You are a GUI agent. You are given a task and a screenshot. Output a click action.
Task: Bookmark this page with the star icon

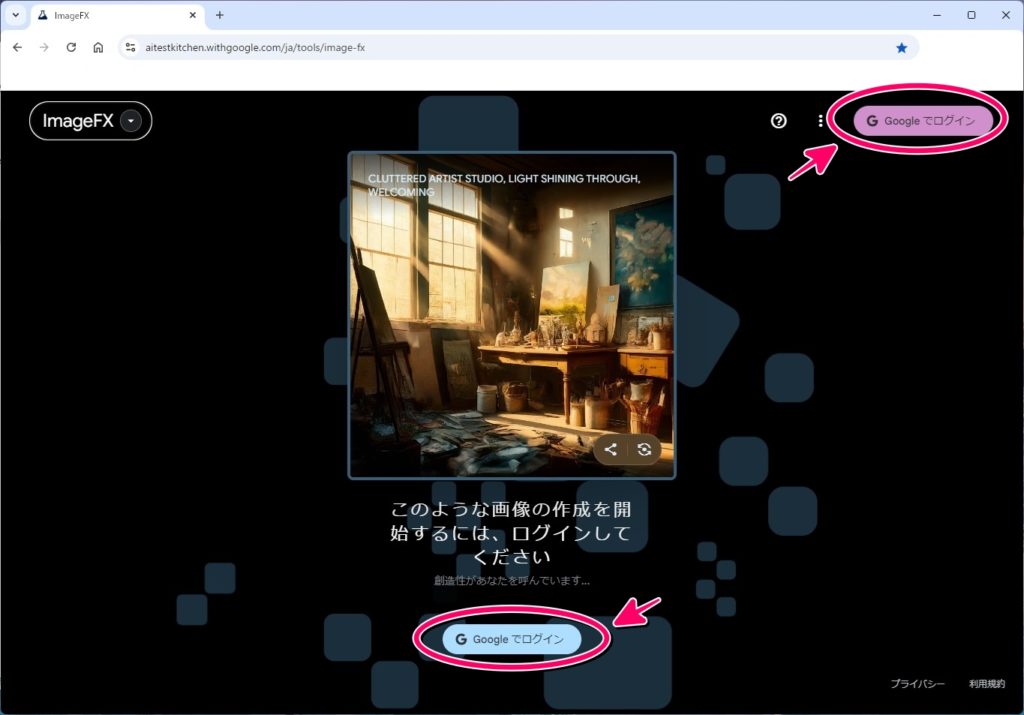tap(901, 47)
